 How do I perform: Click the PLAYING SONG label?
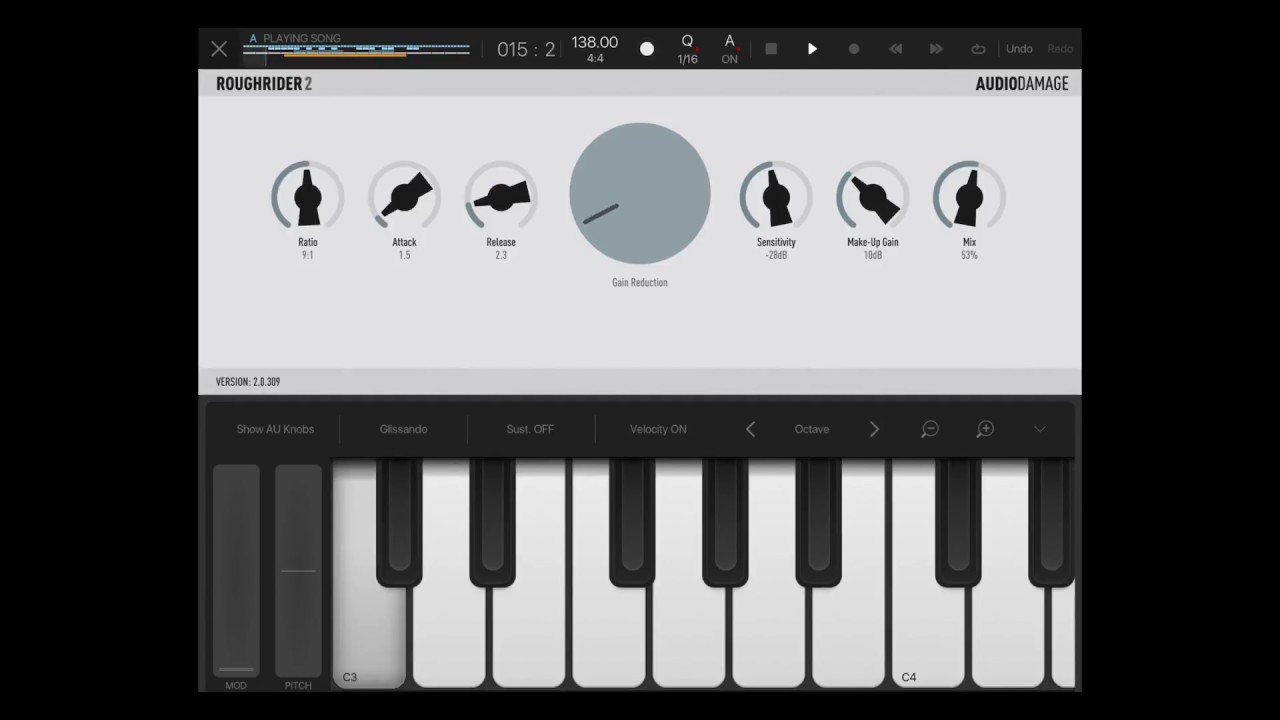pyautogui.click(x=302, y=38)
